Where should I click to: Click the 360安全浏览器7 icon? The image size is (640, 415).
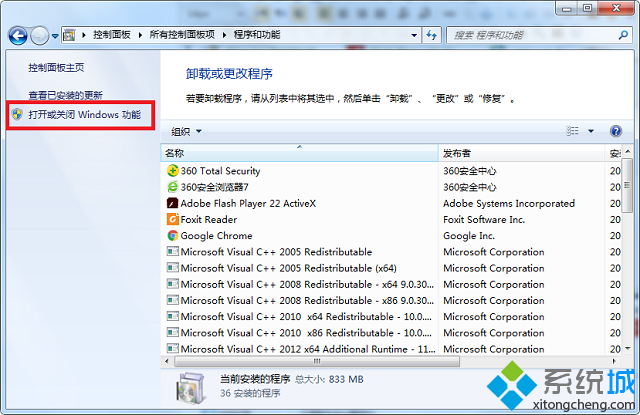173,186
